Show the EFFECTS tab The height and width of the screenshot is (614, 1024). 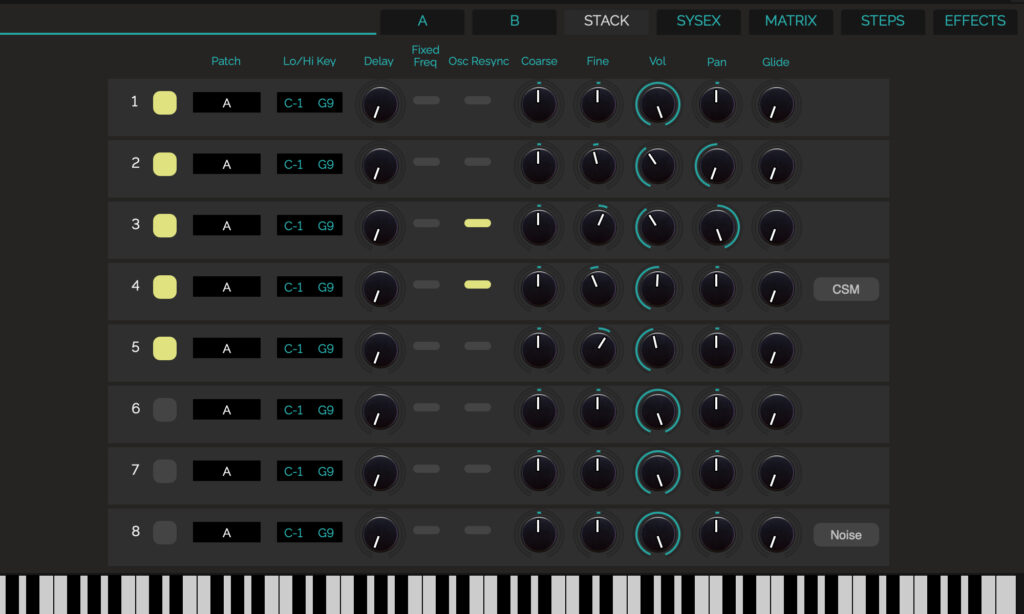(x=975, y=21)
